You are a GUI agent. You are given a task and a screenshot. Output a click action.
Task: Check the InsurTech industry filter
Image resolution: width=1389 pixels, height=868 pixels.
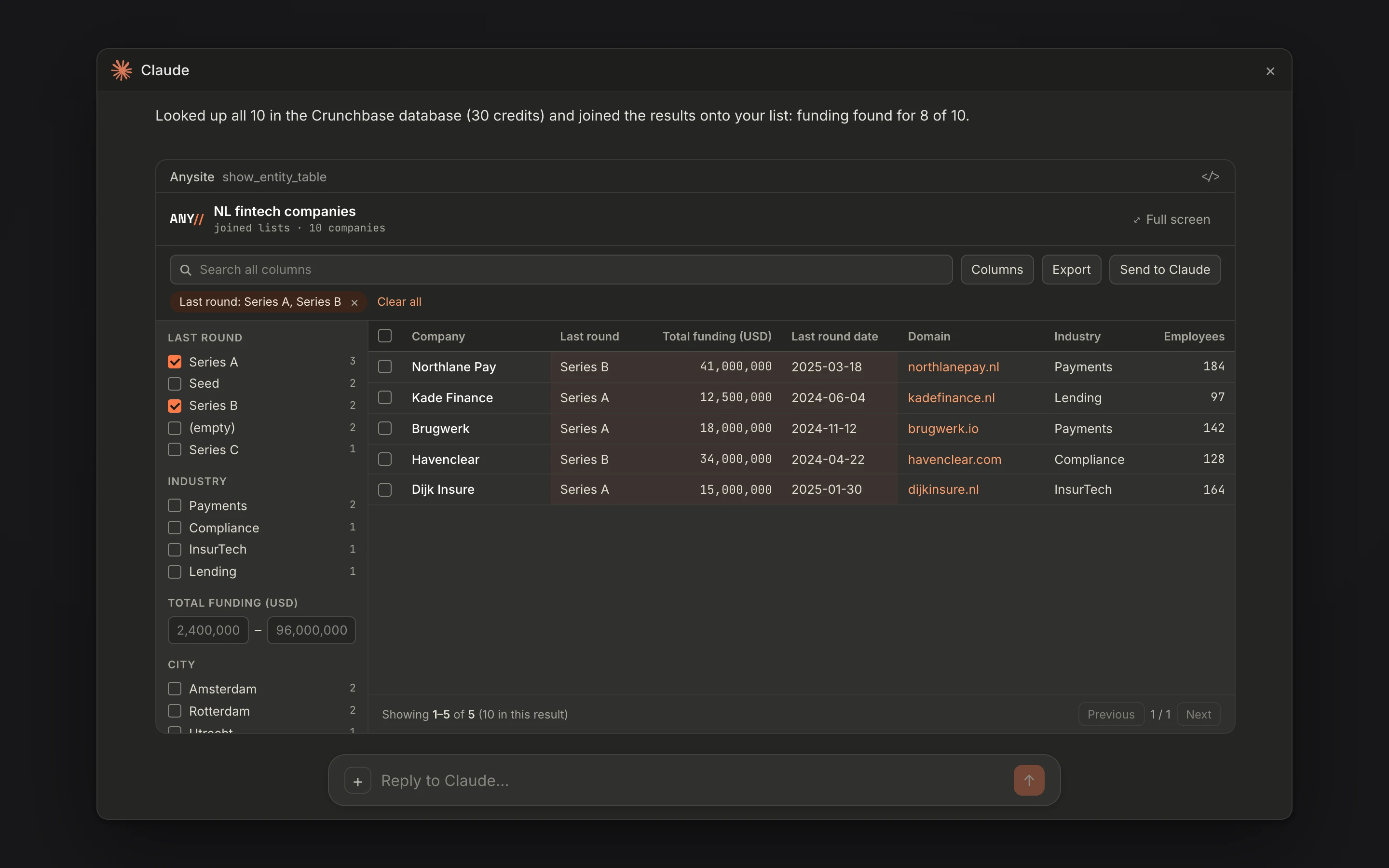click(x=175, y=549)
